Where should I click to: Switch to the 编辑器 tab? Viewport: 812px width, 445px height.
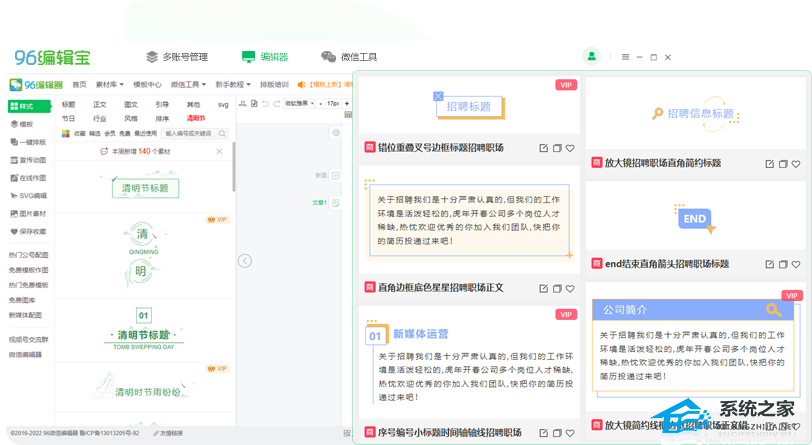265,57
